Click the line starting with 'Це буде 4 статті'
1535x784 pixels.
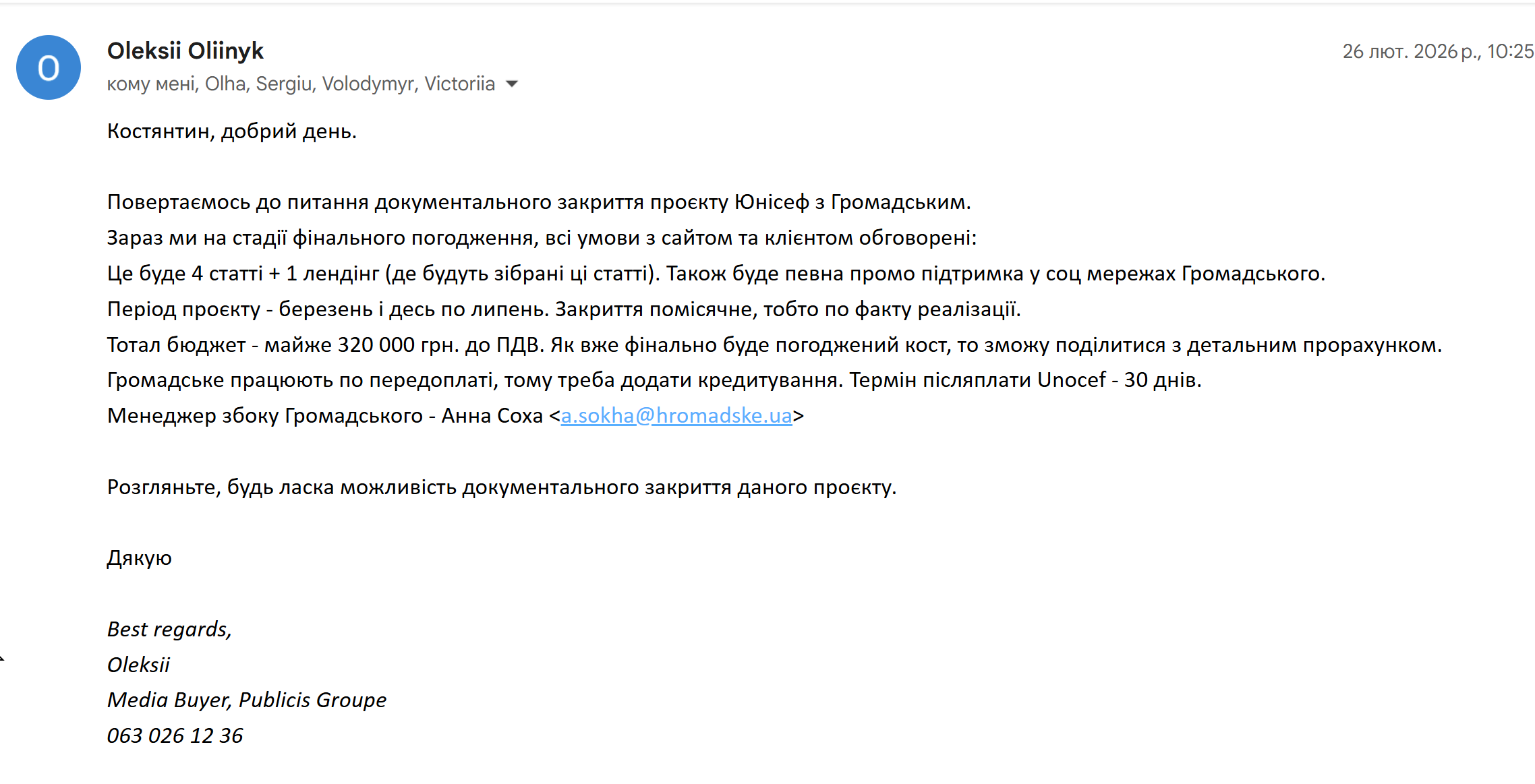716,273
